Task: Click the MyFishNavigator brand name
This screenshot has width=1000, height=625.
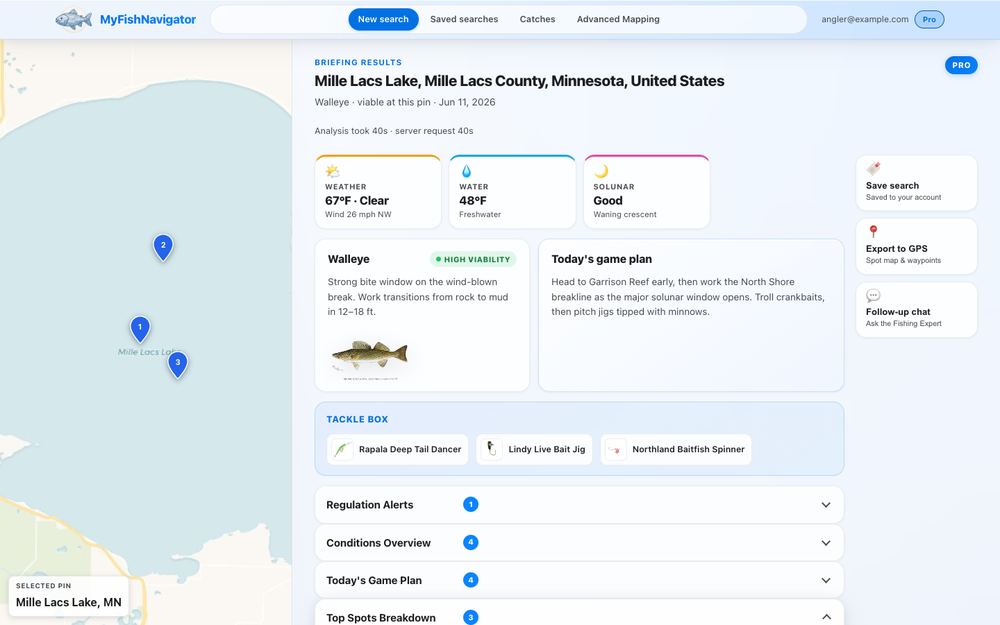Action: pyautogui.click(x=148, y=19)
